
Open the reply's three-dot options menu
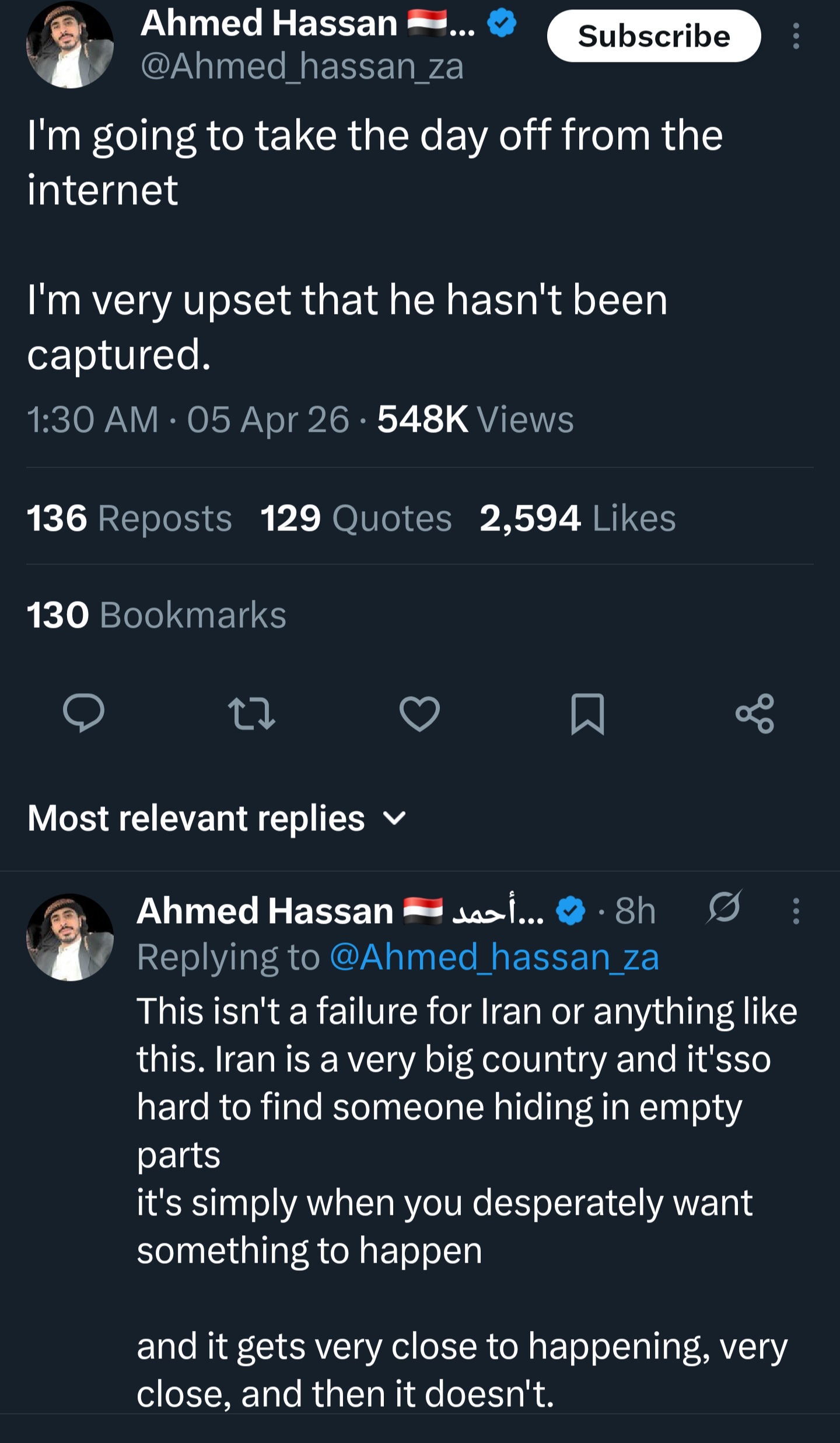(x=796, y=911)
